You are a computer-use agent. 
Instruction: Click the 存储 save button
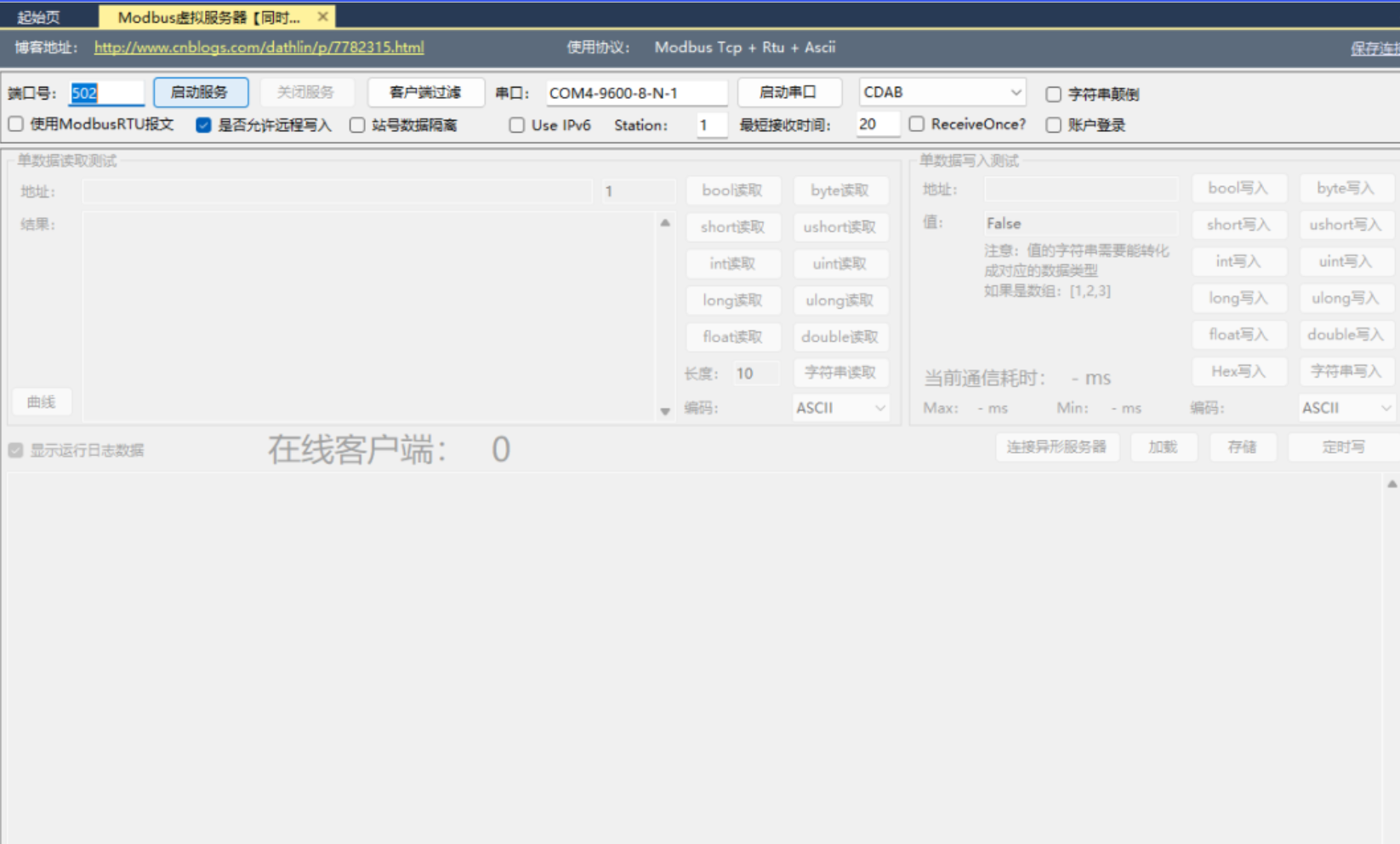tap(1242, 447)
